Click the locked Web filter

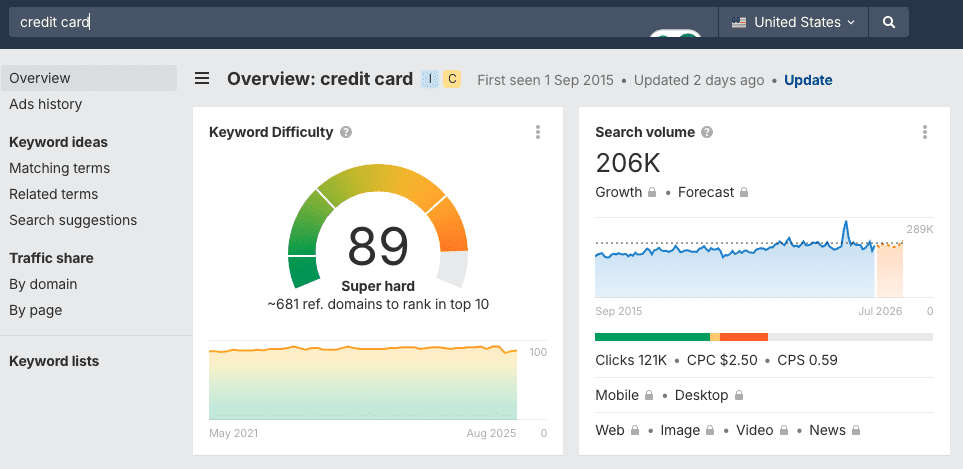618,430
